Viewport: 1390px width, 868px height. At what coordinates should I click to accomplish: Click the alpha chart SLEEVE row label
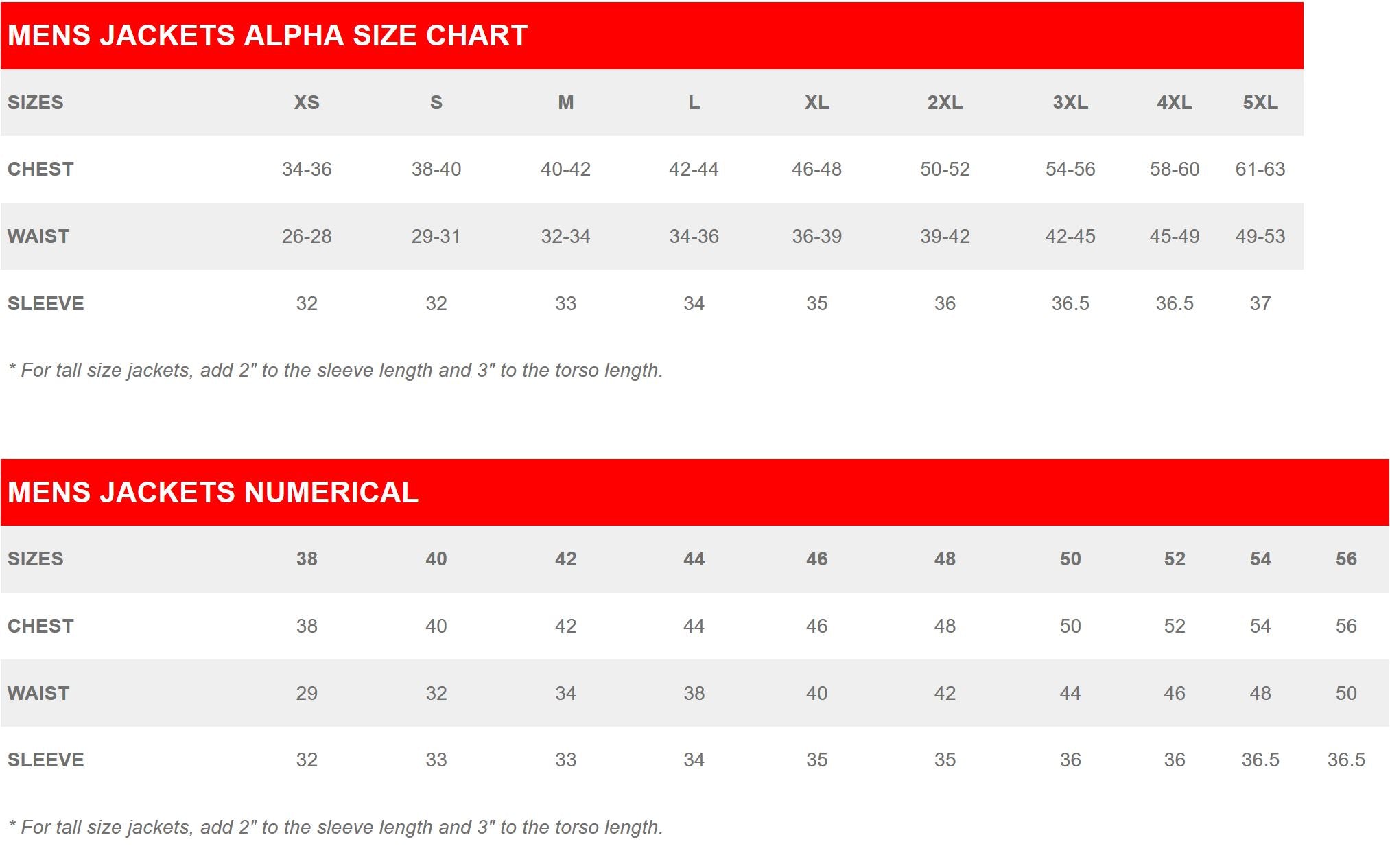[46, 304]
